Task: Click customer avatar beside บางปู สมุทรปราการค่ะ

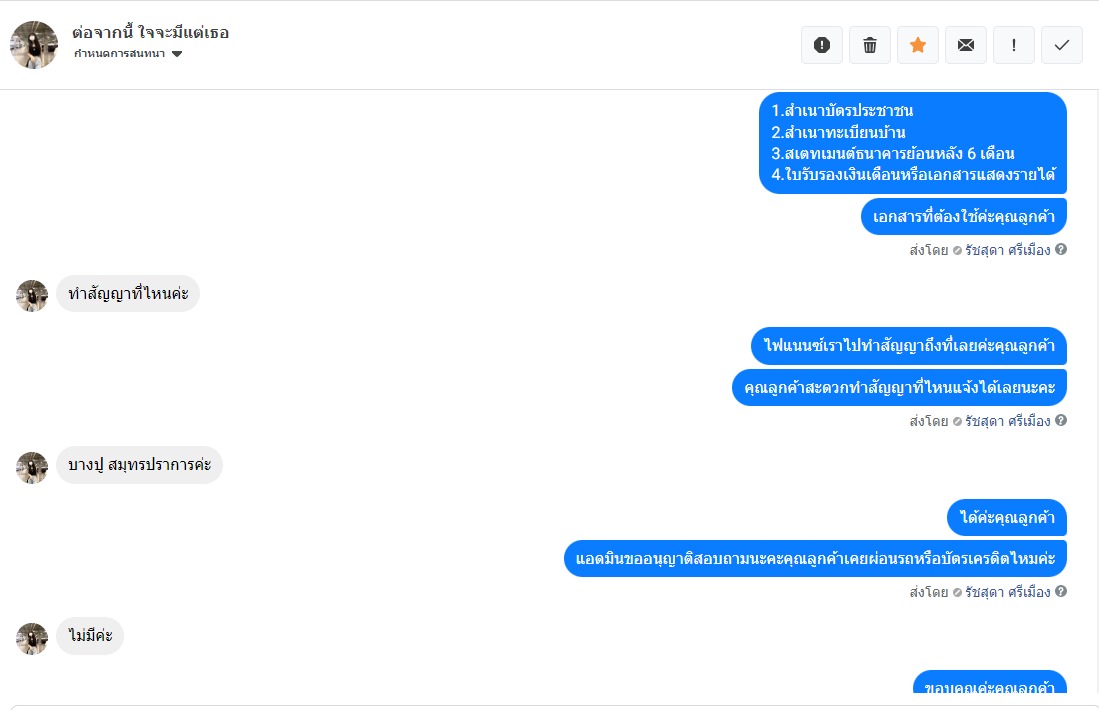Action: [x=32, y=467]
